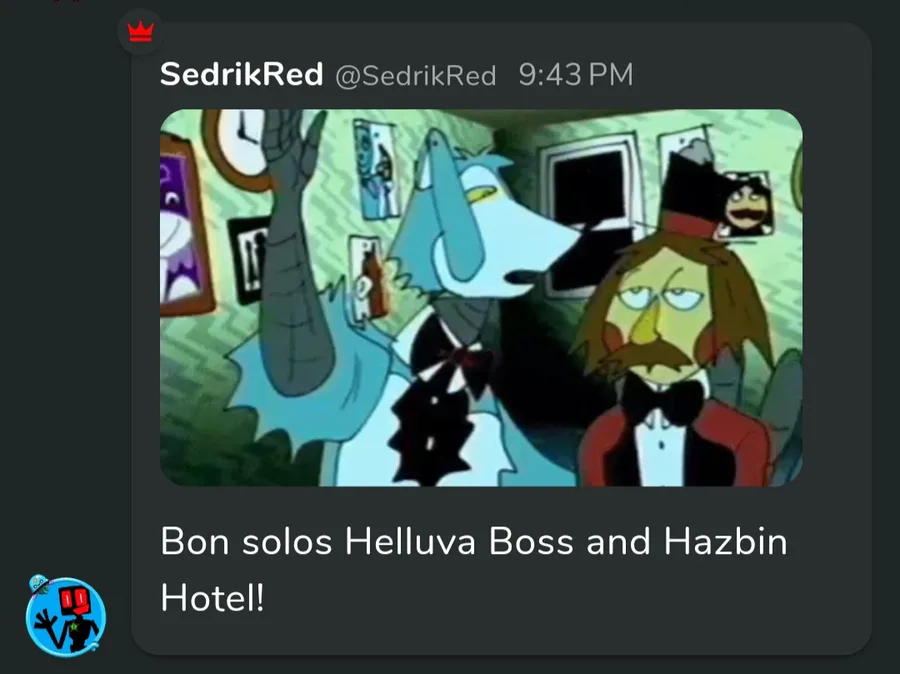
Task: Open the SedrikRed display name
Action: point(241,75)
